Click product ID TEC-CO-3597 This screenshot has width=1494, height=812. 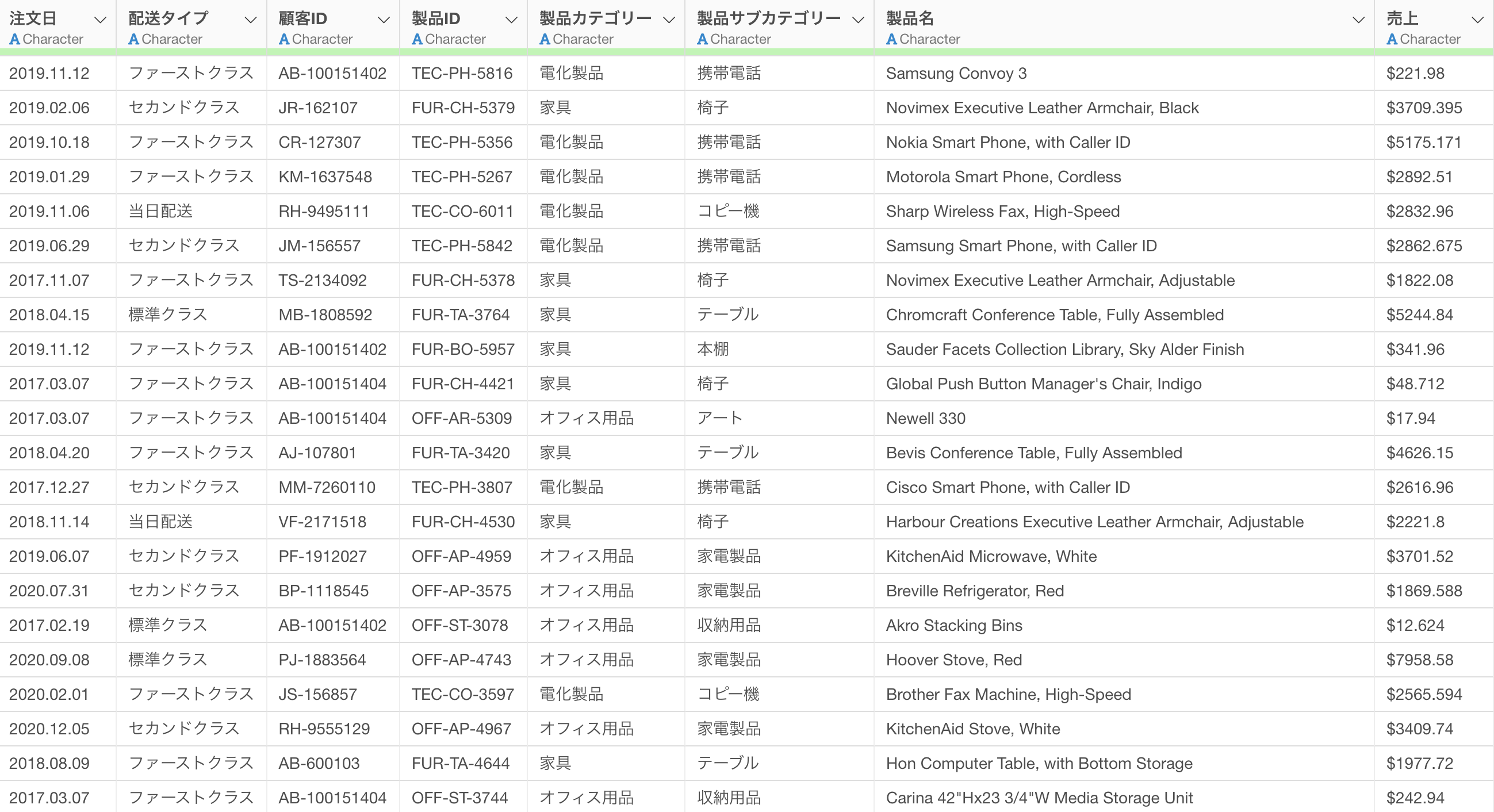pyautogui.click(x=463, y=695)
